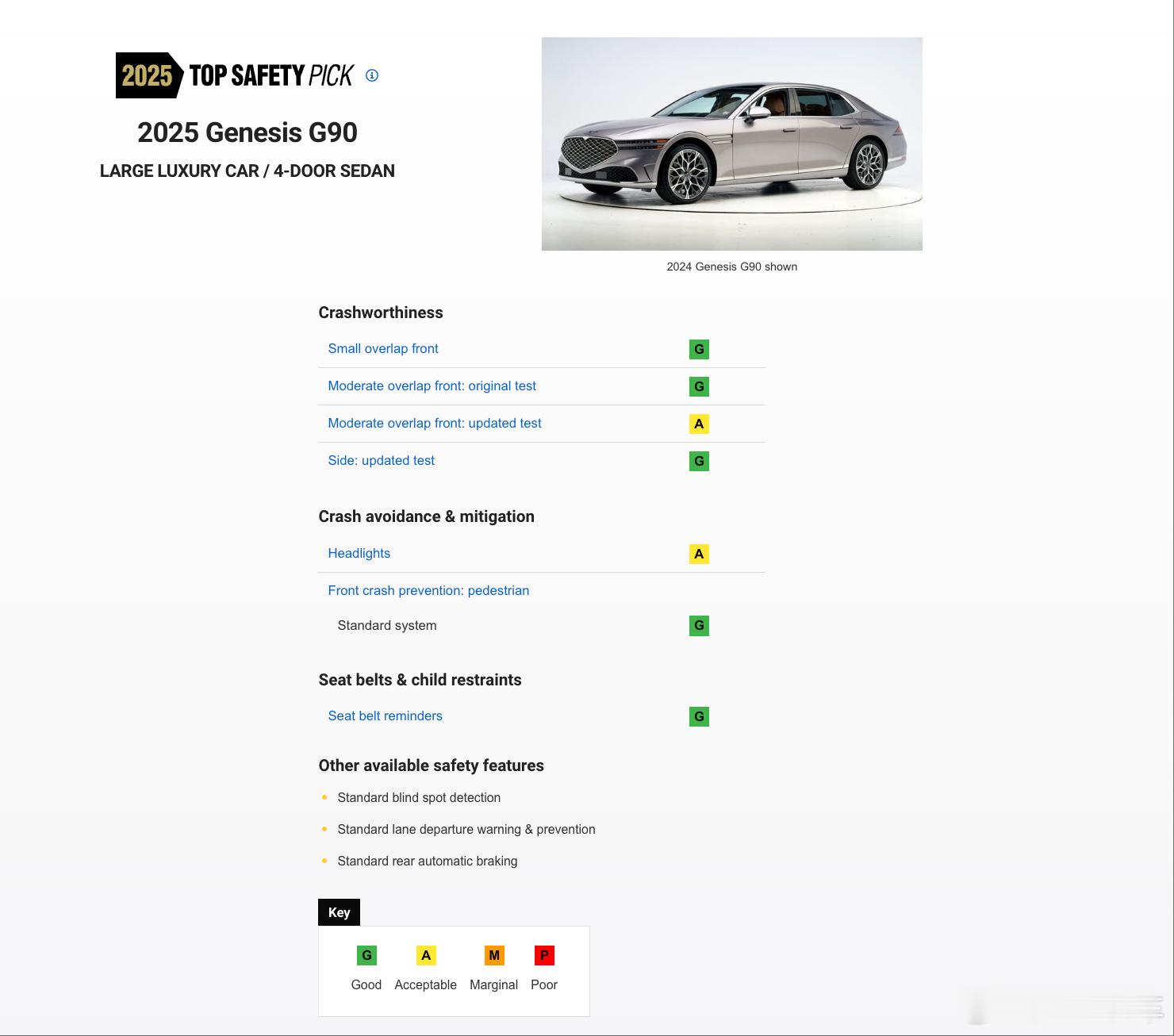Click the '2024 Genesis G90 shown' caption
This screenshot has width=1174, height=1036.
[x=732, y=267]
